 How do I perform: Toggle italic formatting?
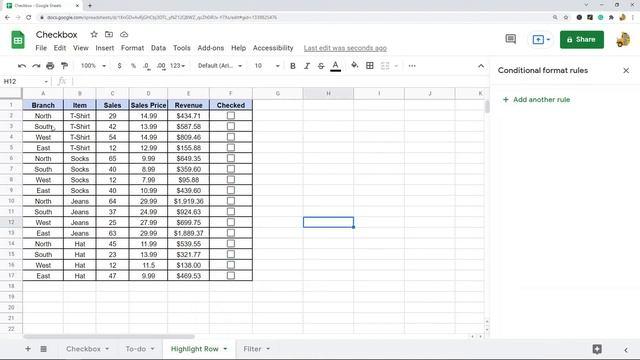[x=307, y=66]
